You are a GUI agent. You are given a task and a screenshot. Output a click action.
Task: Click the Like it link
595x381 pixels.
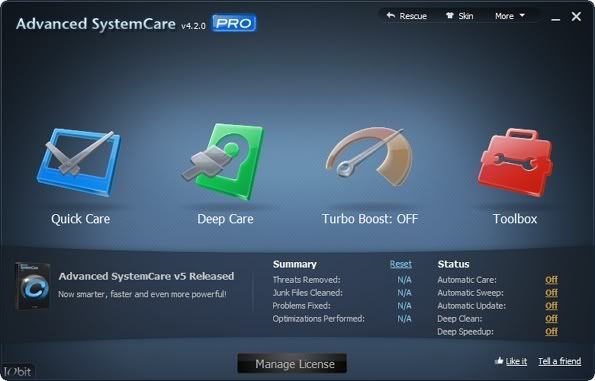(x=516, y=361)
